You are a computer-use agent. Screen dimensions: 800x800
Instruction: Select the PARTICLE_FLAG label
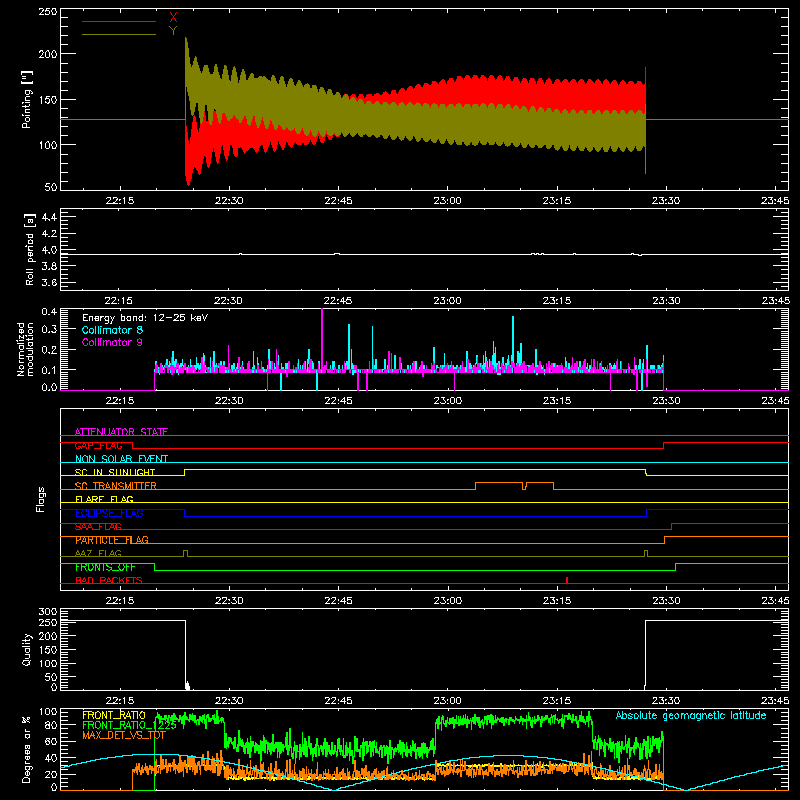[x=112, y=540]
